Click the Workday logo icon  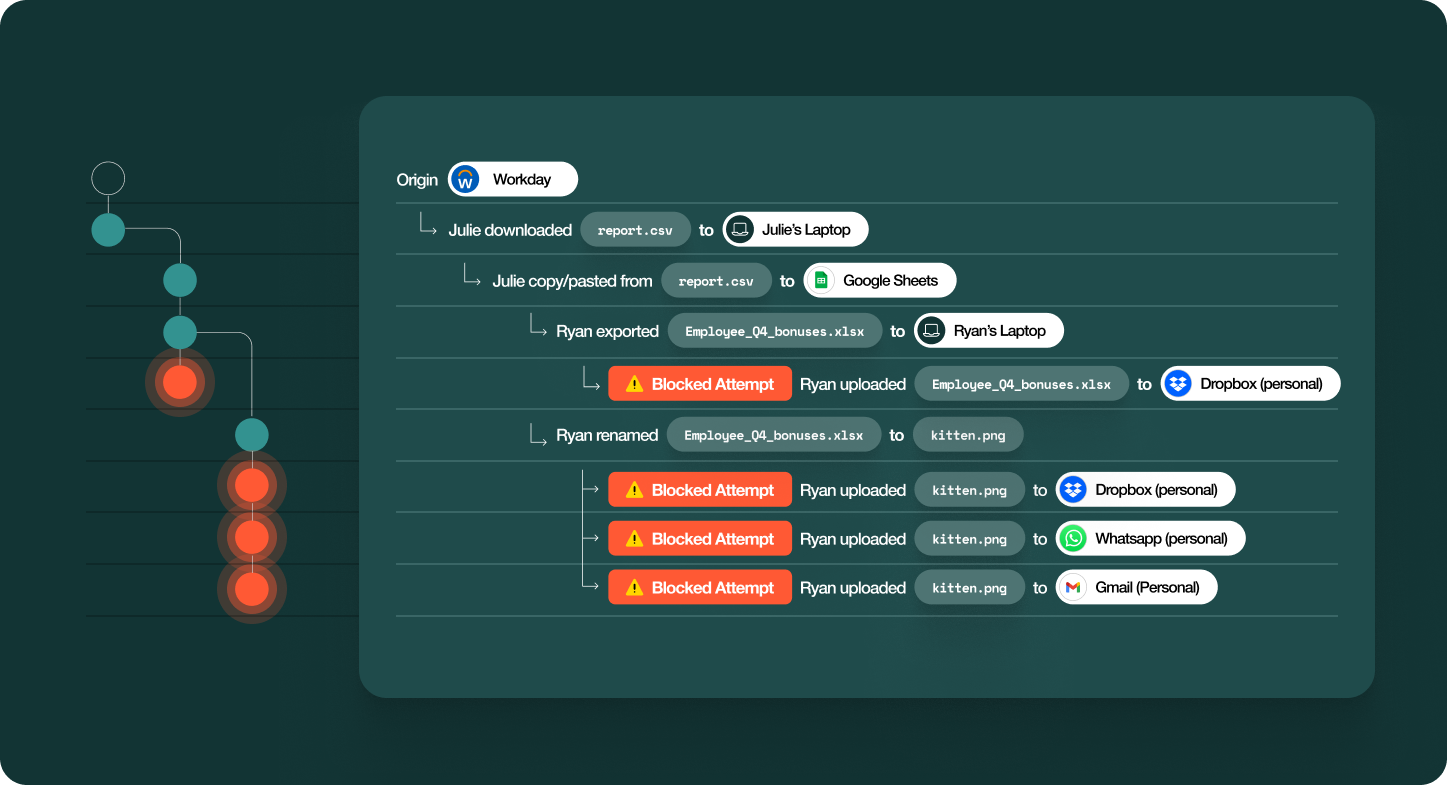[x=465, y=180]
